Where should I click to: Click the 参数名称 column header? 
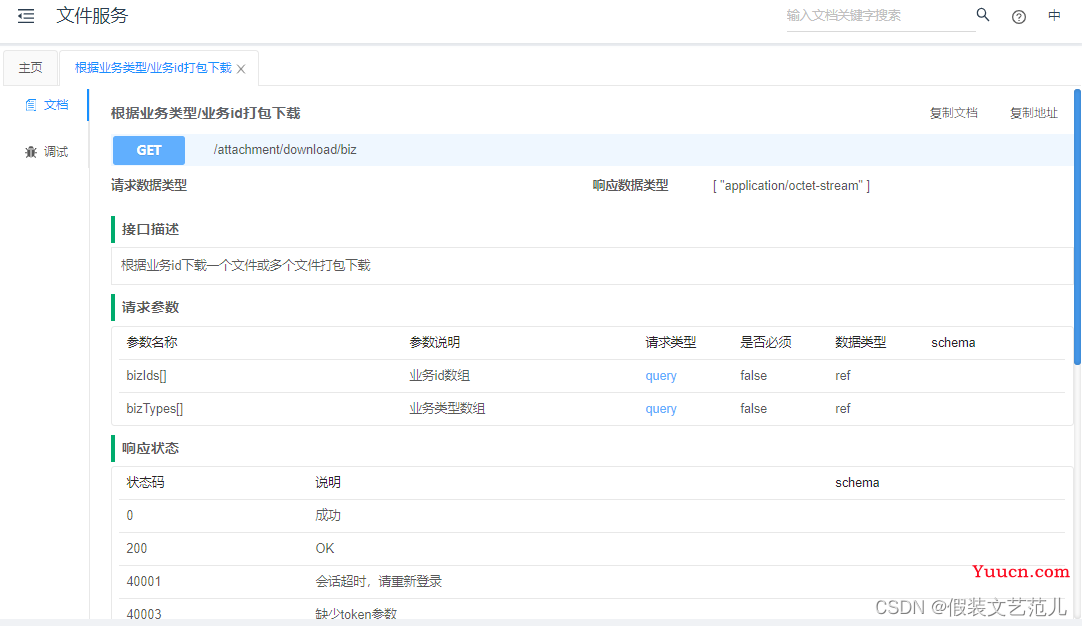152,342
